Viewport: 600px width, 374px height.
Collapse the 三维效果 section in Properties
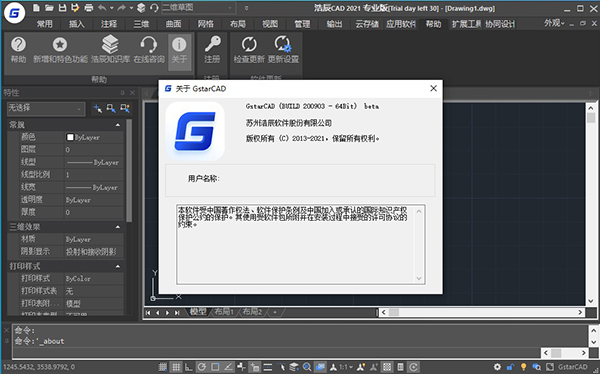click(x=117, y=227)
